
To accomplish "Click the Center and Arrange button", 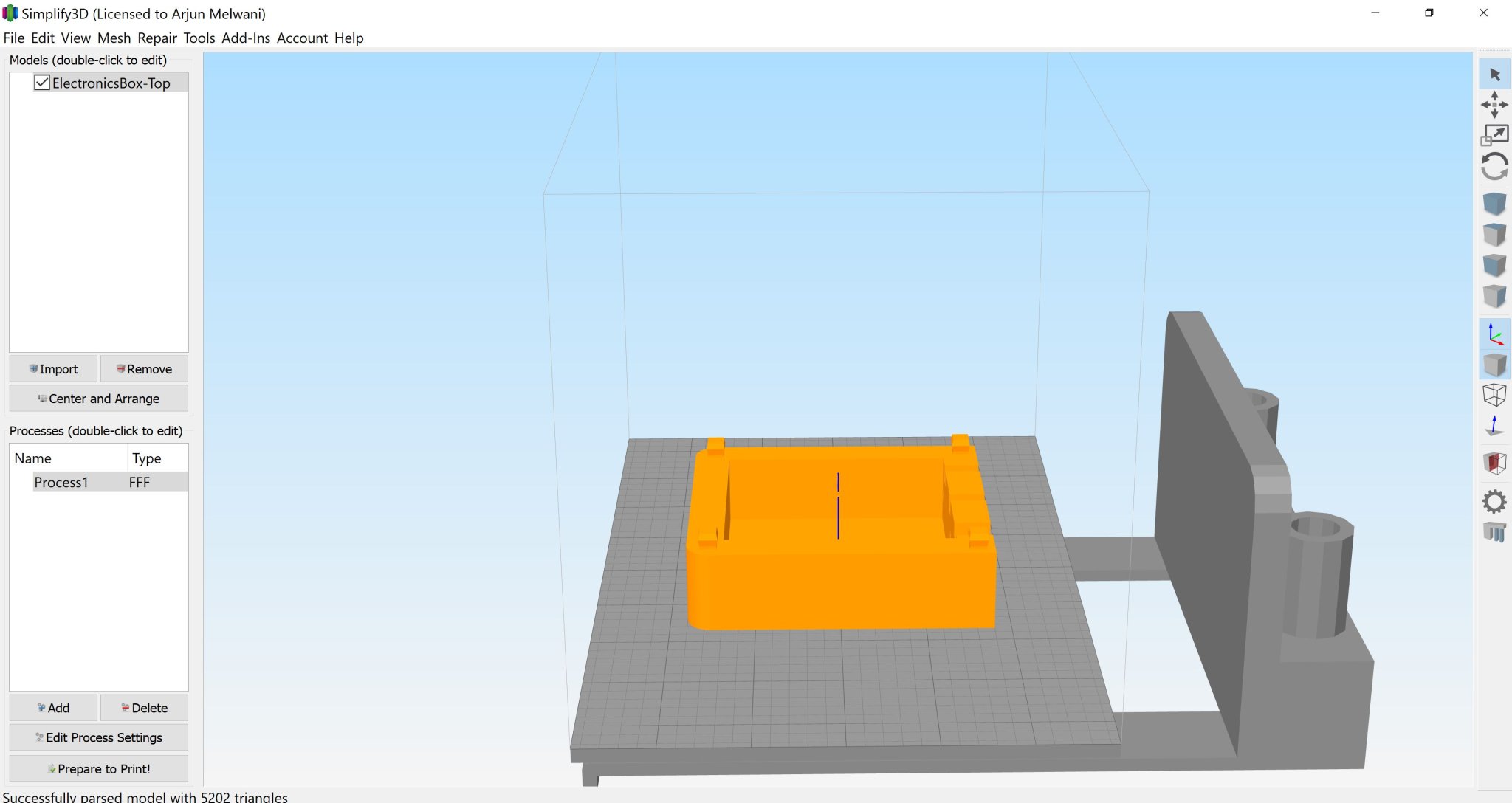I will [x=99, y=399].
